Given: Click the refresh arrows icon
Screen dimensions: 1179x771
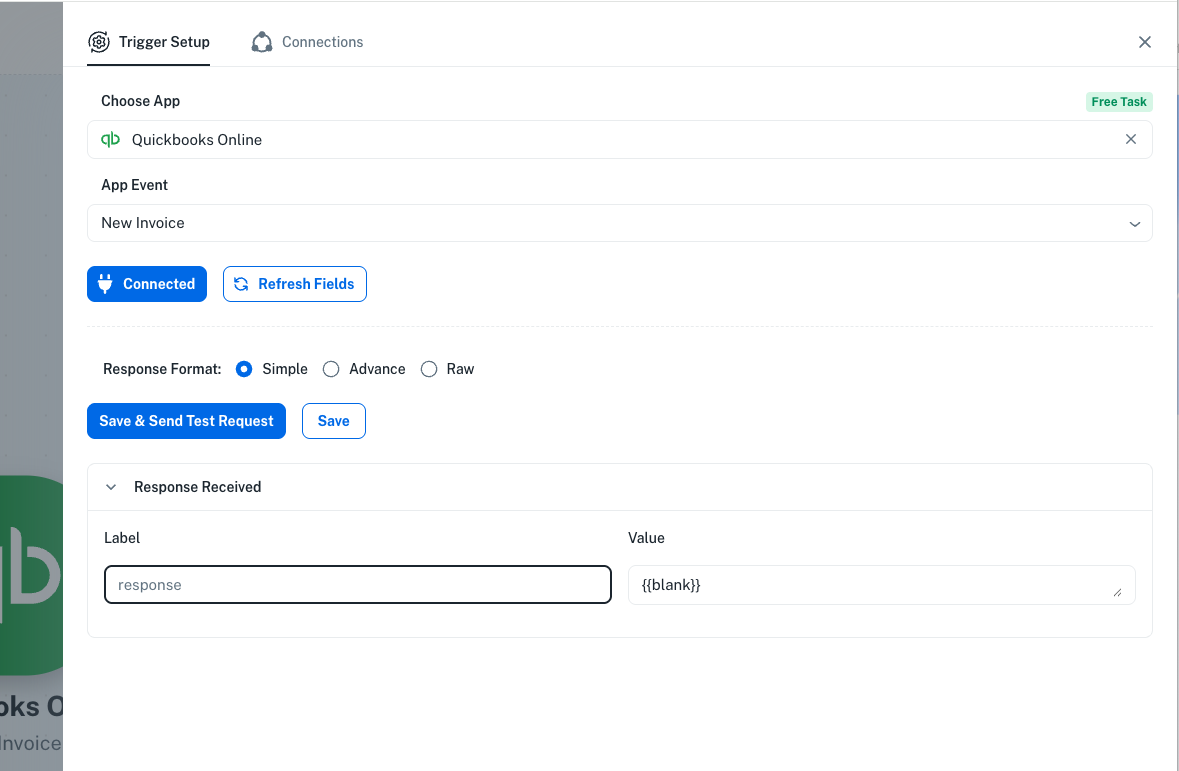Looking at the screenshot, I should (241, 284).
